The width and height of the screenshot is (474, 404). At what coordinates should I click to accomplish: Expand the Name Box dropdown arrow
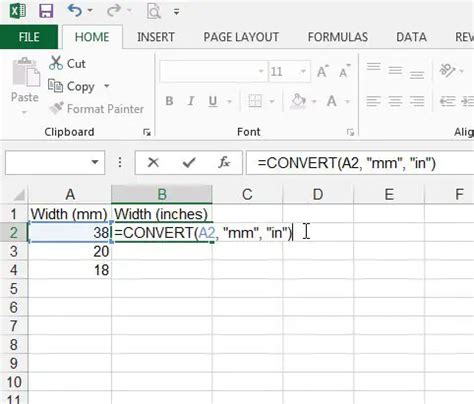[95, 163]
